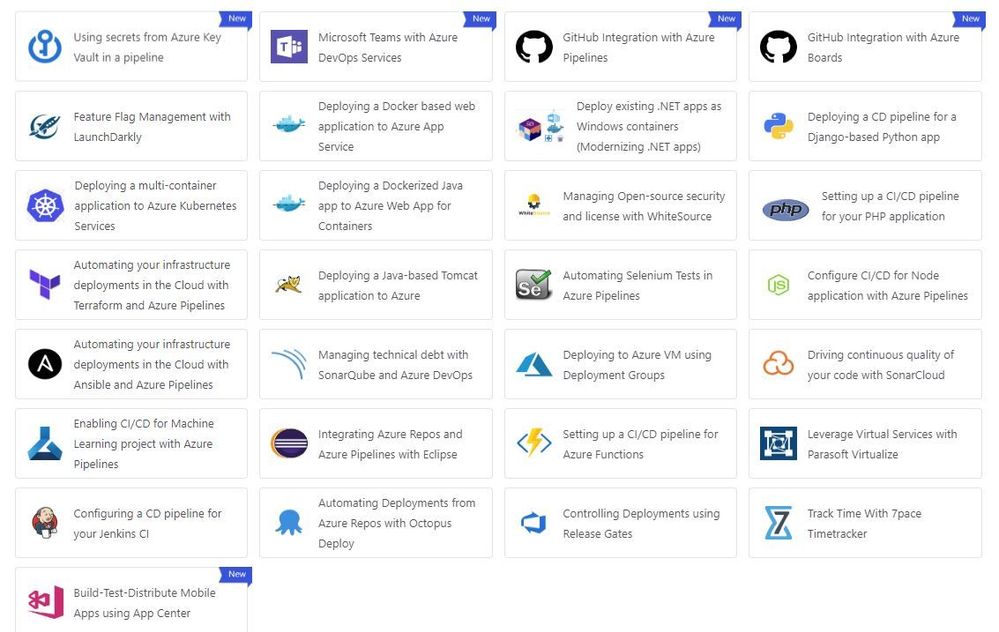Click Docker whale icon on web application card

click(x=289, y=124)
